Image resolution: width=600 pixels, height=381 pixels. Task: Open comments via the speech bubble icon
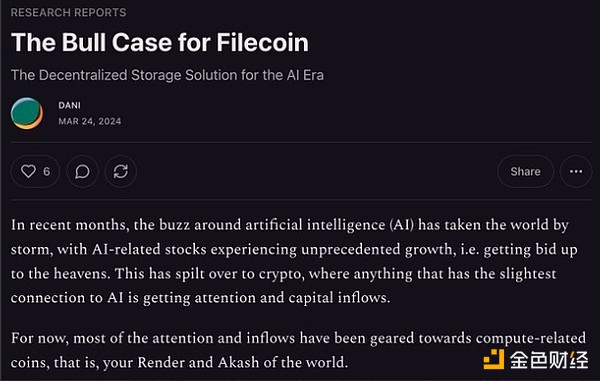pyautogui.click(x=82, y=171)
